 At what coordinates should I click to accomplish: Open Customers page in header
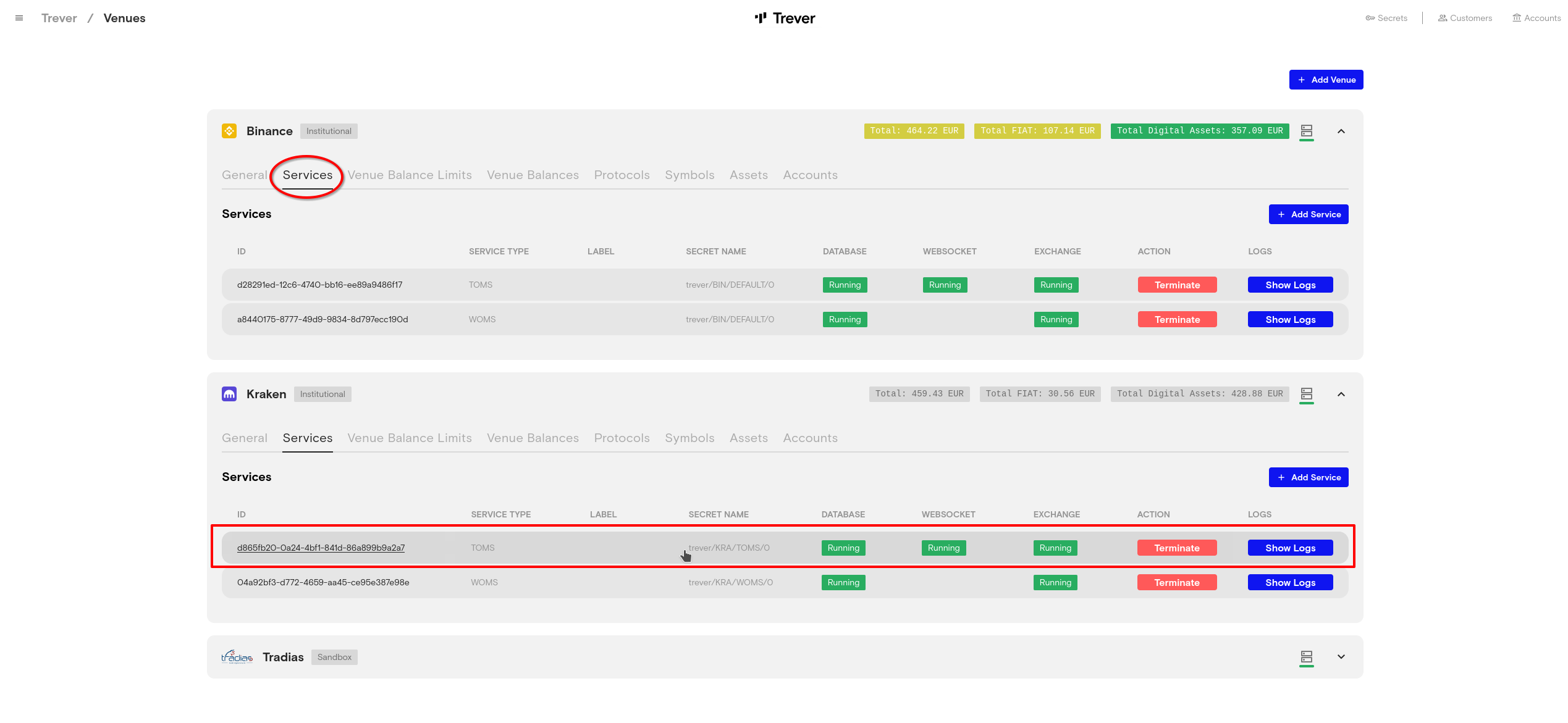coord(1465,18)
